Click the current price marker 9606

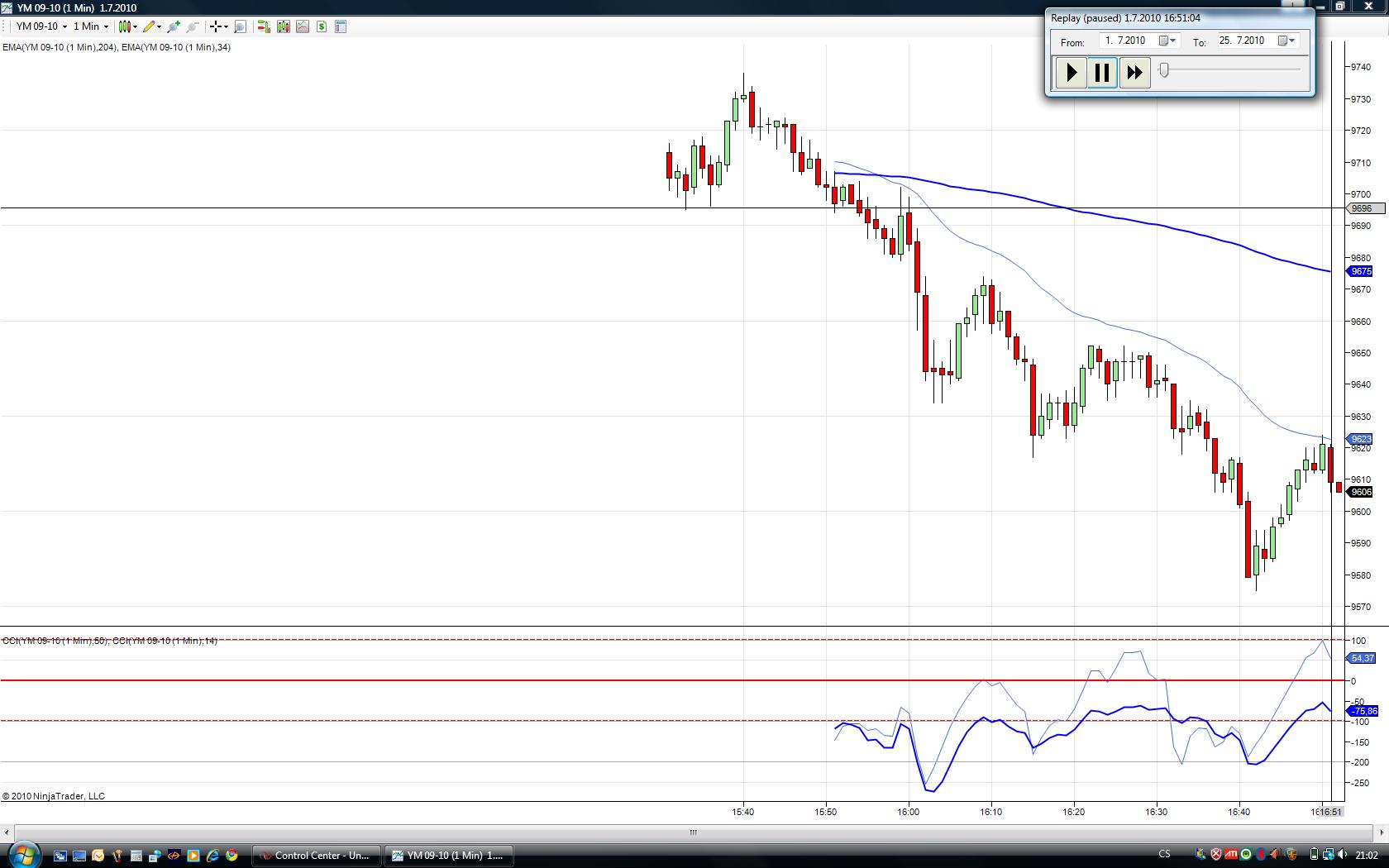1360,492
